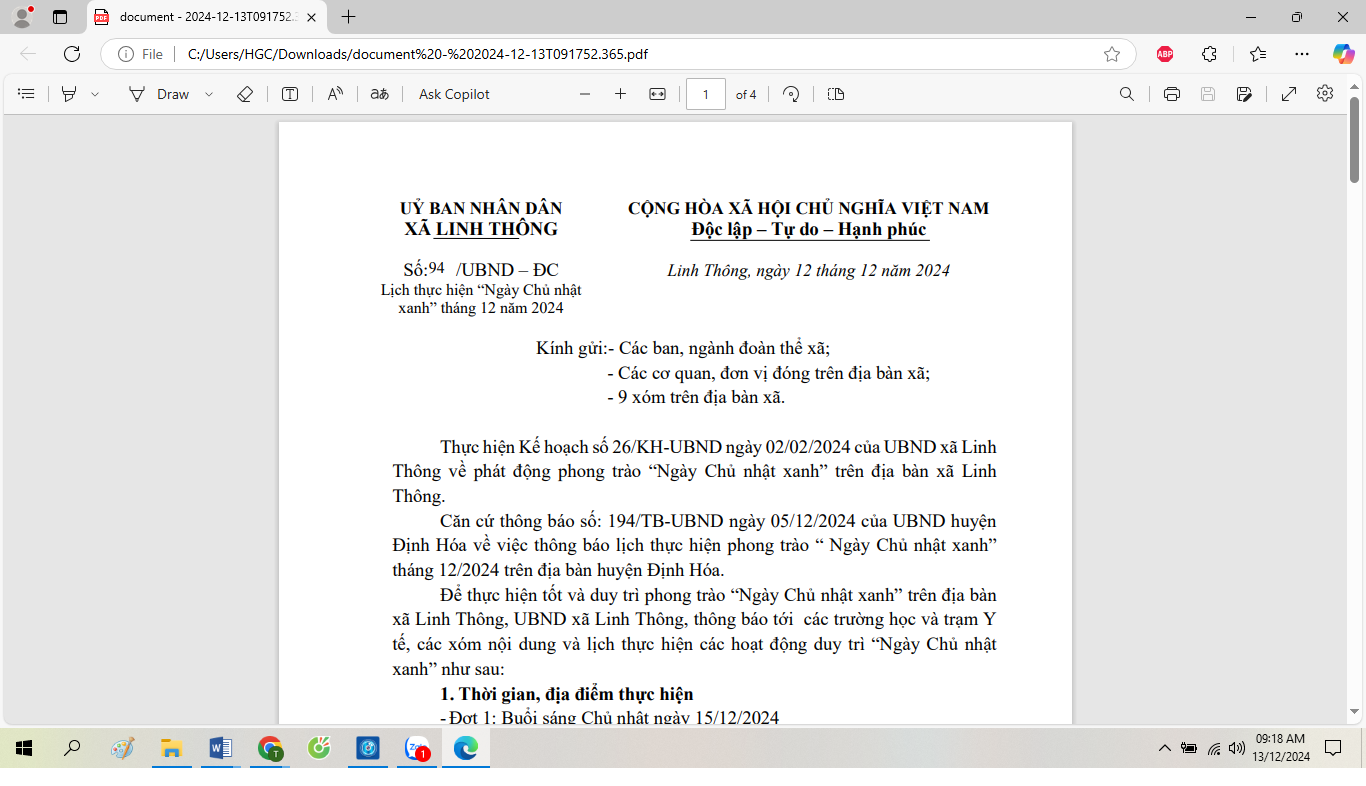Click the document number "/UBND – ĐC"

pos(507,270)
